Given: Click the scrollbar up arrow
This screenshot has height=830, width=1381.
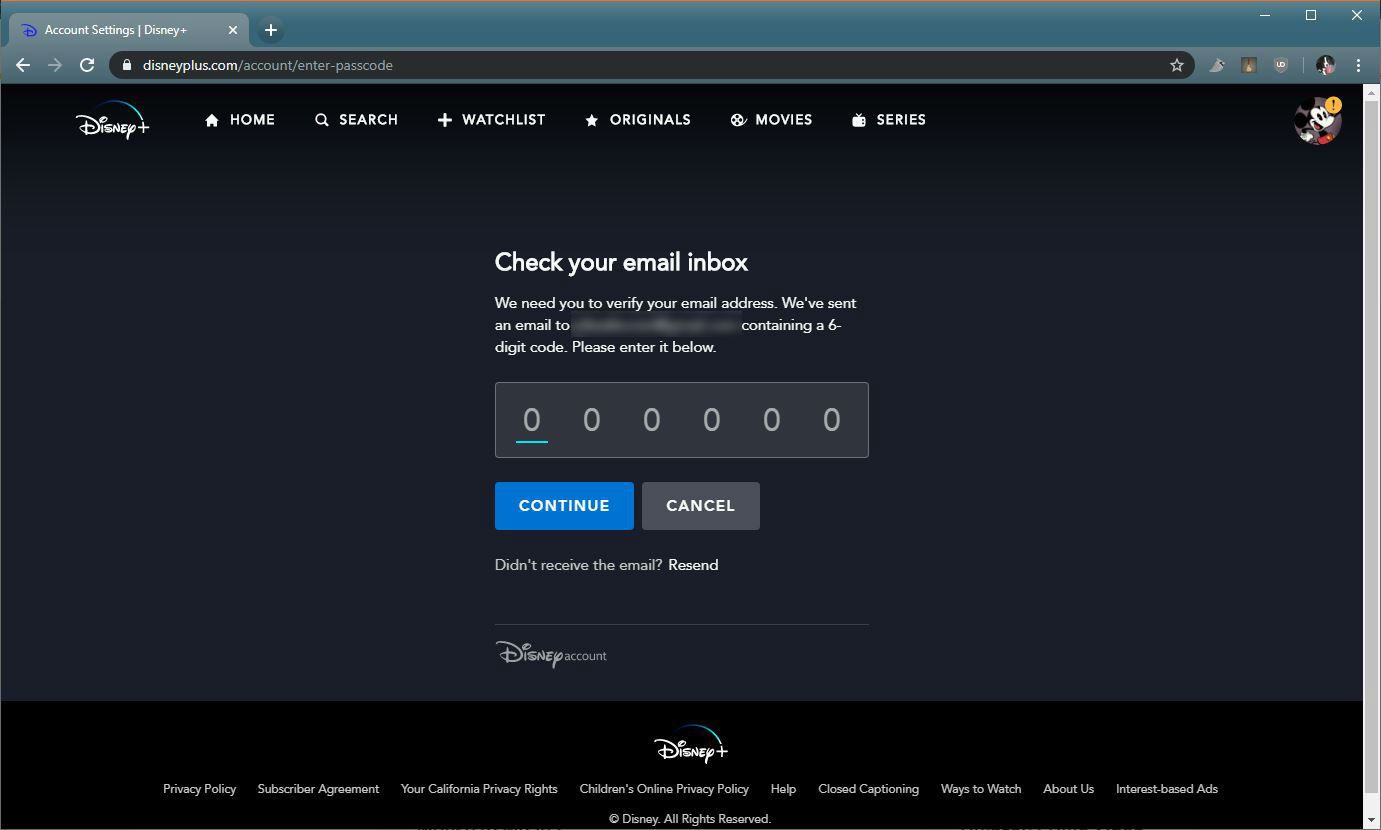Looking at the screenshot, I should [1372, 92].
